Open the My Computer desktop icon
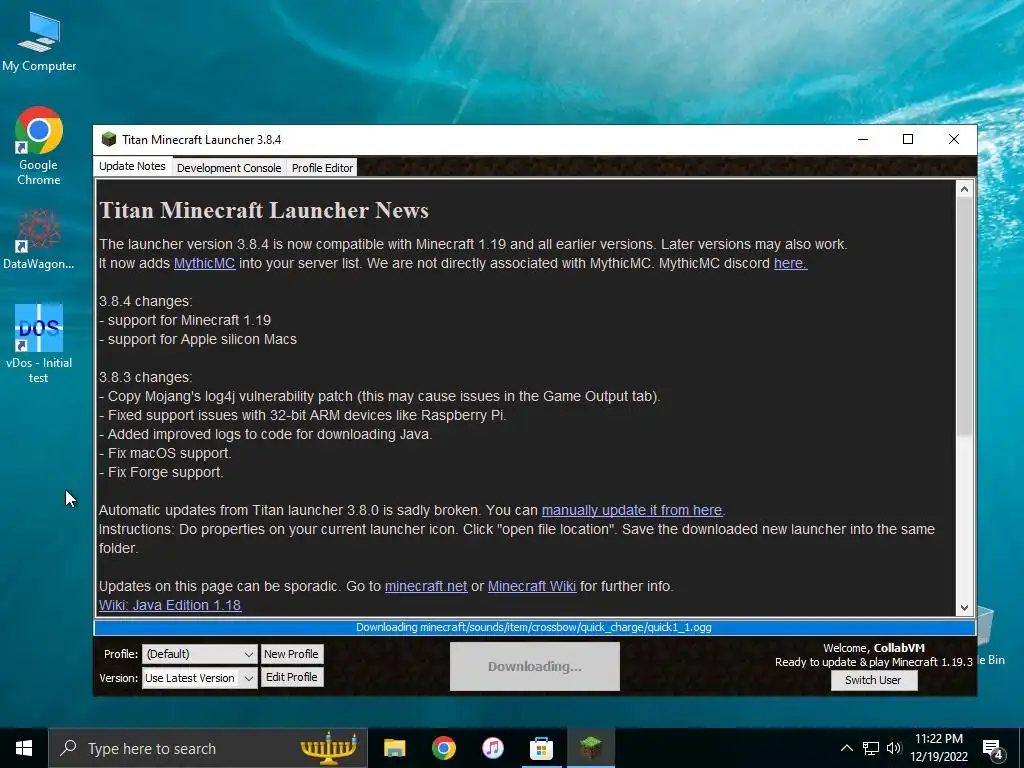The image size is (1024, 768). (39, 42)
